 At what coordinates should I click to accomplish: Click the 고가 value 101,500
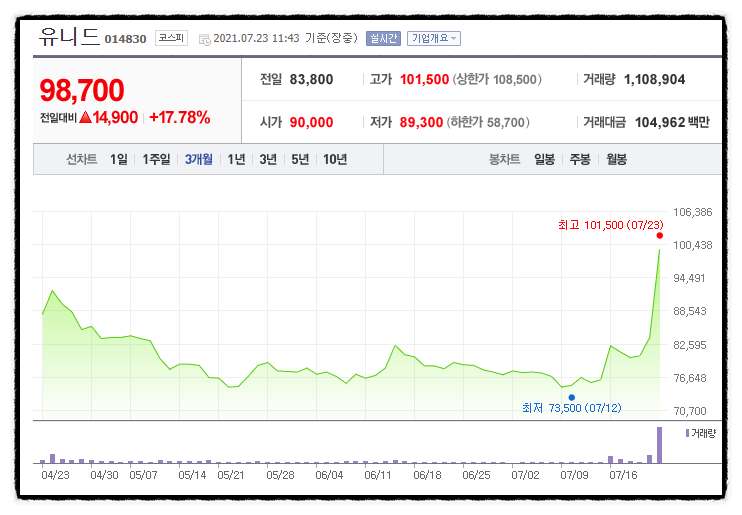424,80
